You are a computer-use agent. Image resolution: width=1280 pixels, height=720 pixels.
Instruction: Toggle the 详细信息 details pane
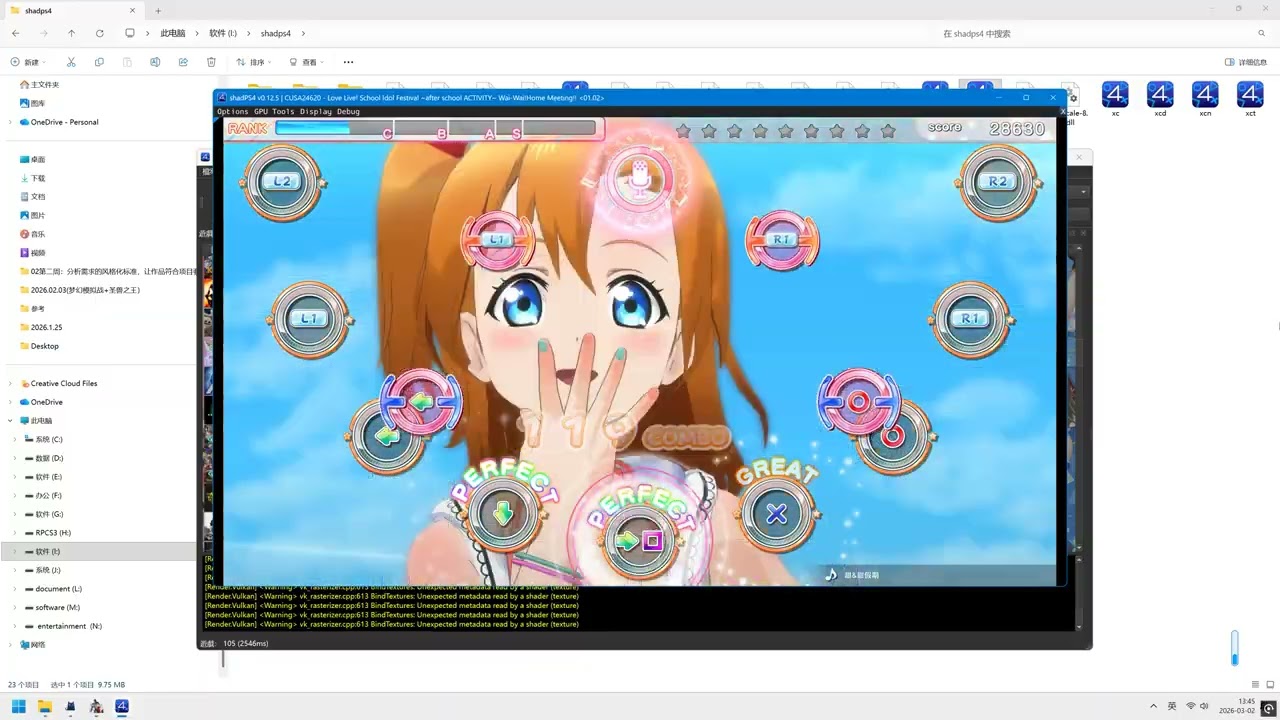[x=1246, y=62]
